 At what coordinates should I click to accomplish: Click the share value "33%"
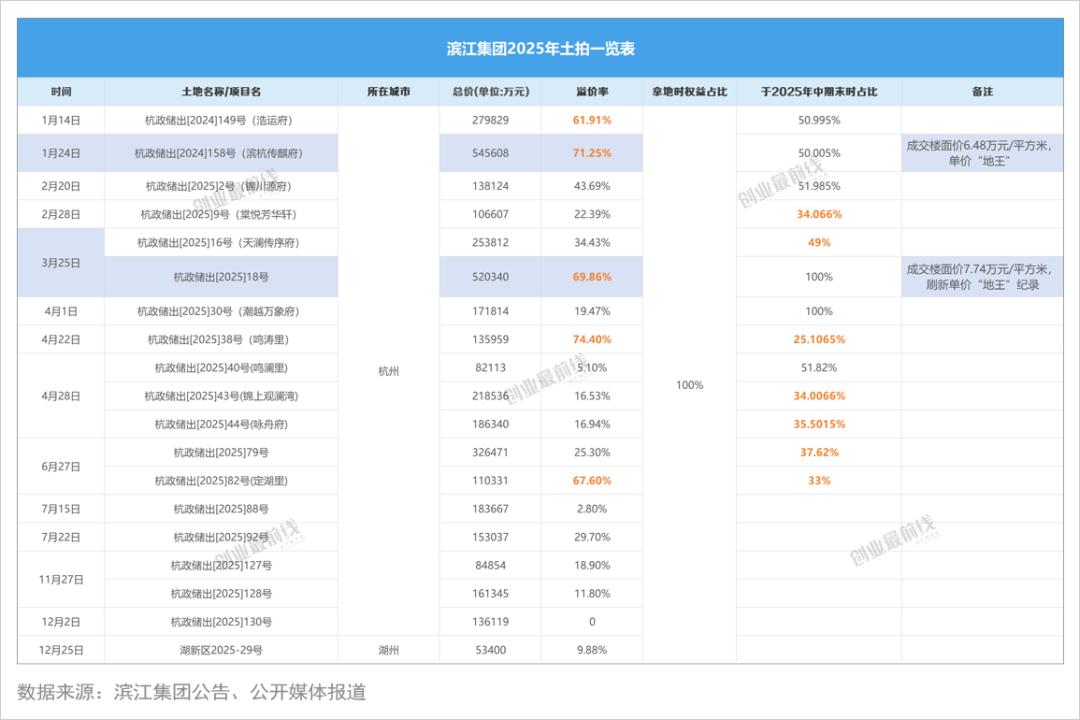point(819,481)
